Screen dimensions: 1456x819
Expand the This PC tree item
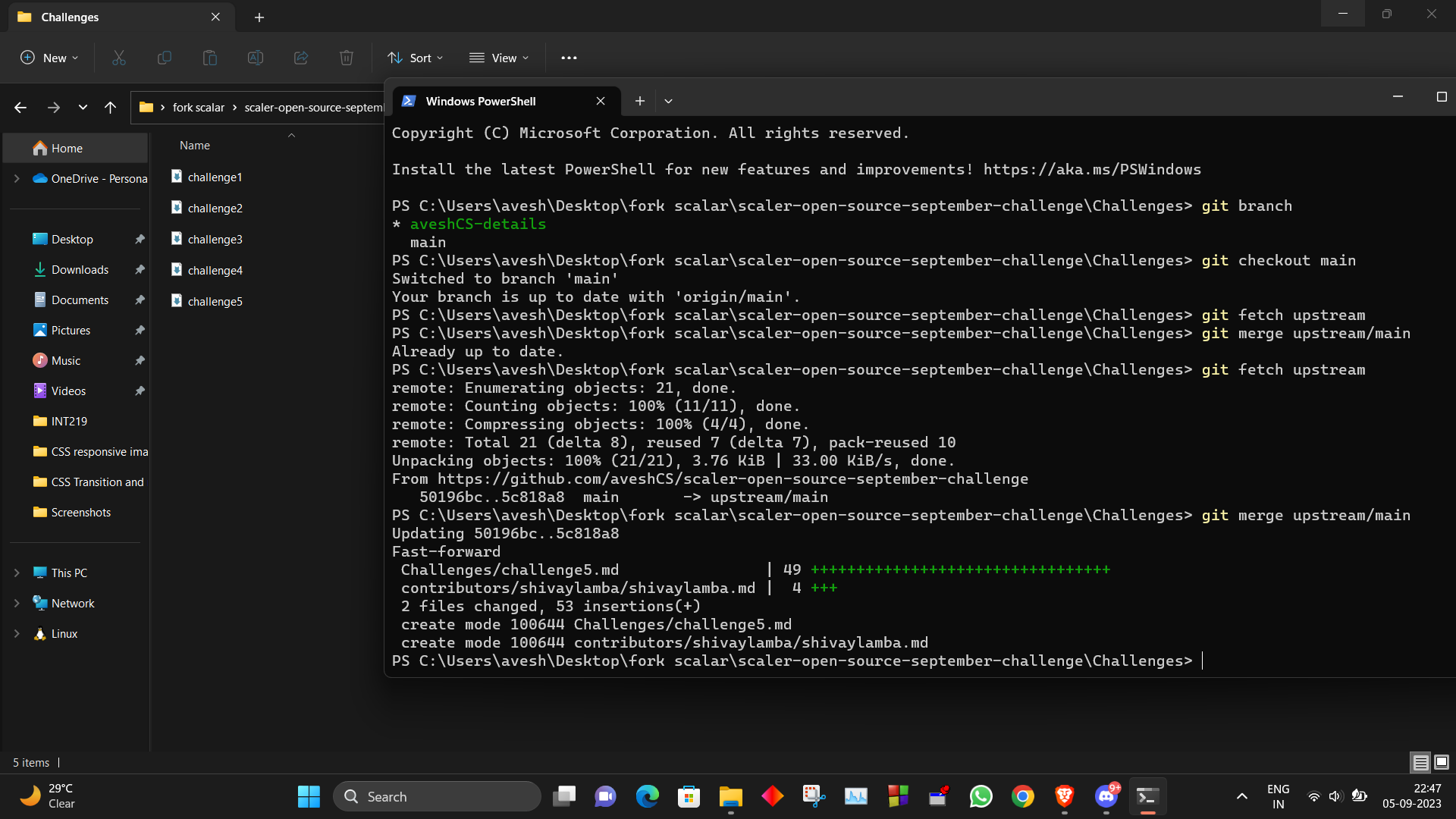[17, 573]
